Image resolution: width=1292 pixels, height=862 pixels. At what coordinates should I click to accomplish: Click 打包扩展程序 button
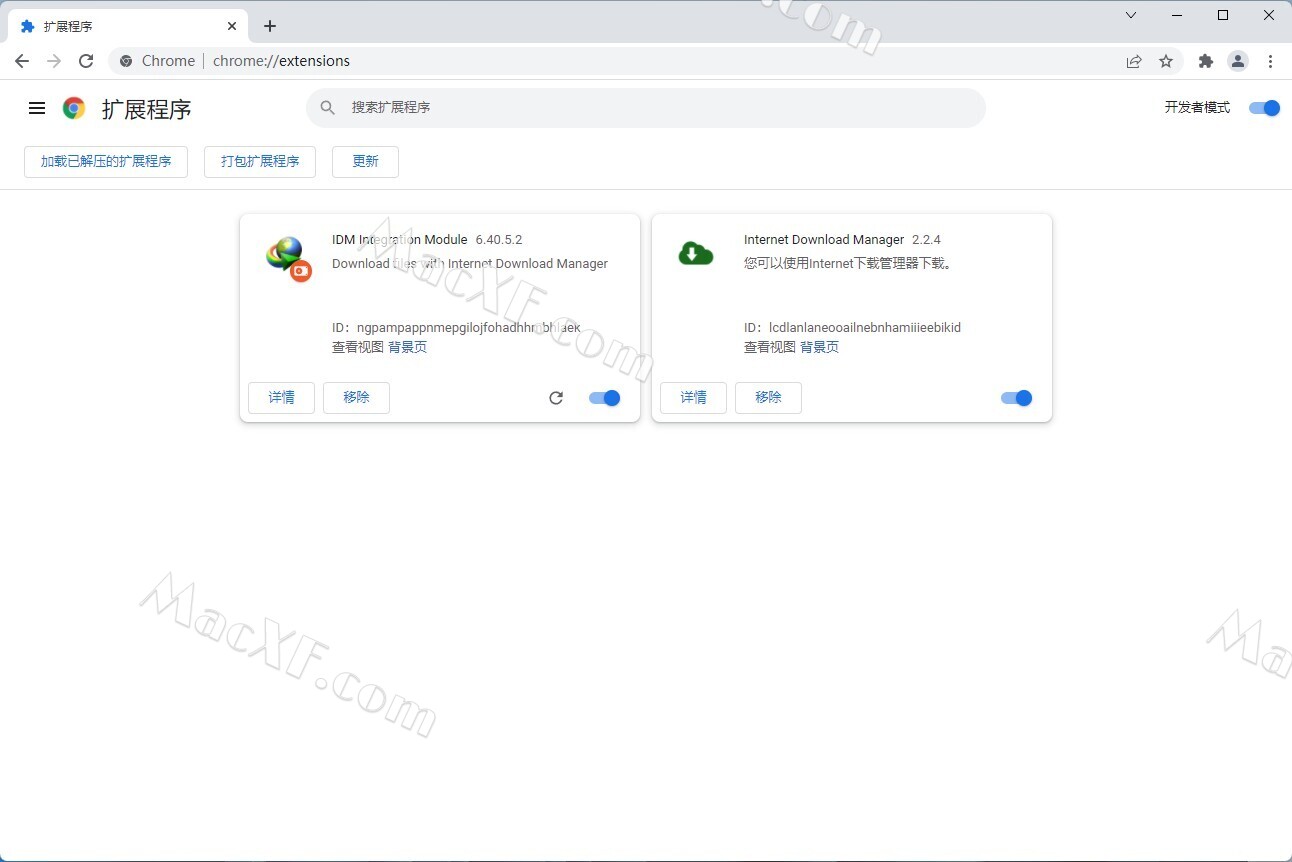[x=260, y=161]
